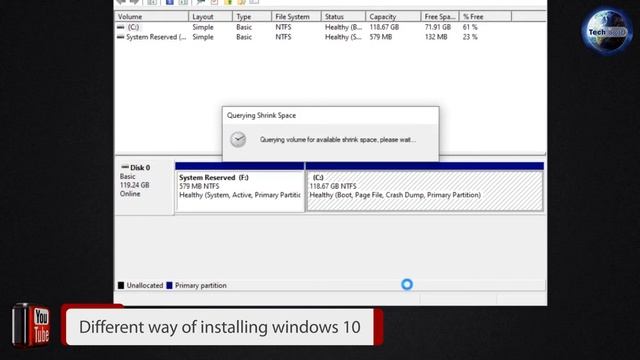
Task: Click the 71.91 GB free space cell
Action: tap(438, 27)
